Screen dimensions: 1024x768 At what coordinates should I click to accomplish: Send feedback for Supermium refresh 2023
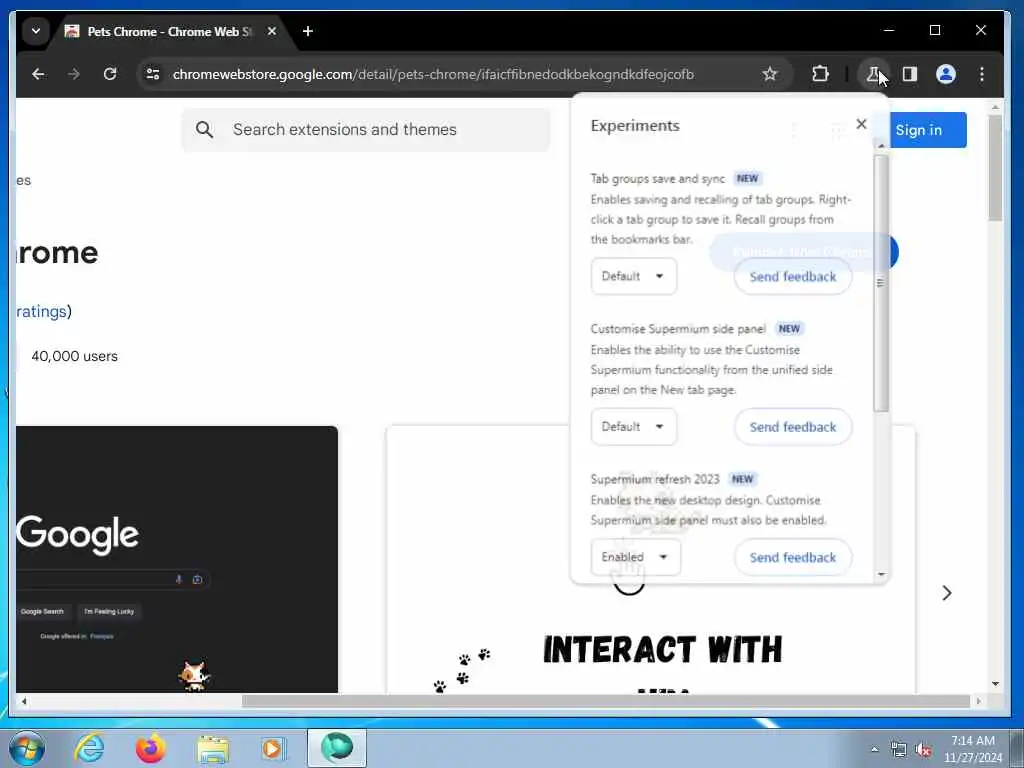coord(793,557)
